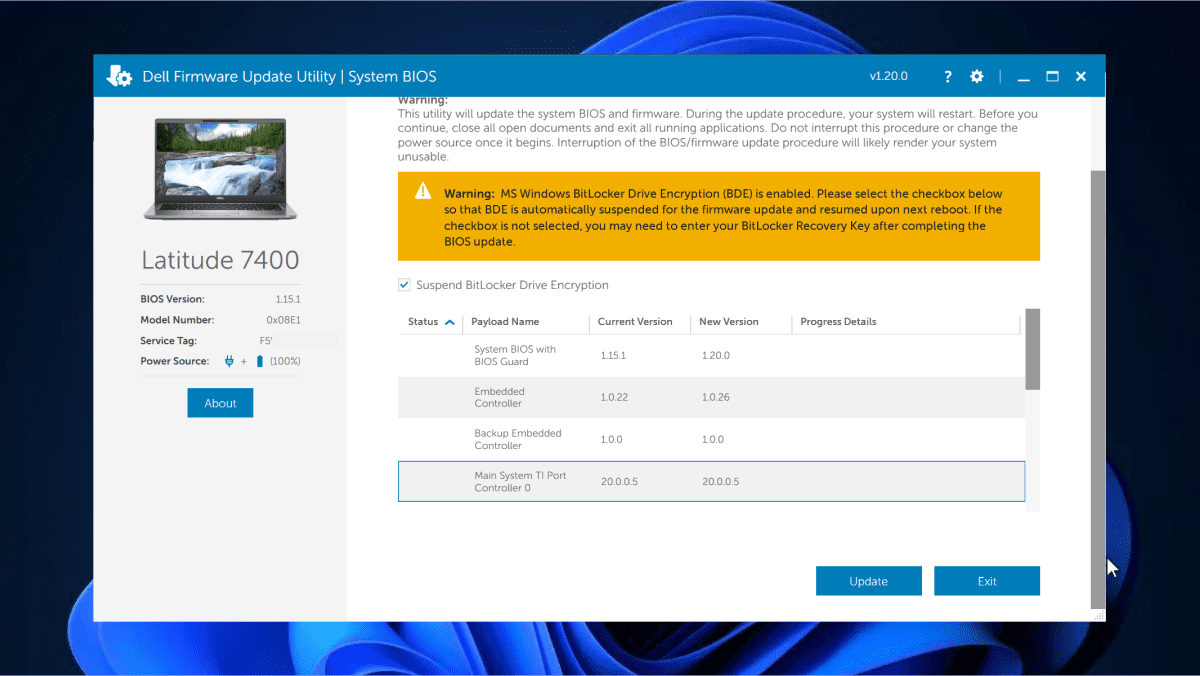Click the yellow warning triangle icon
The image size is (1200, 676).
coord(424,192)
